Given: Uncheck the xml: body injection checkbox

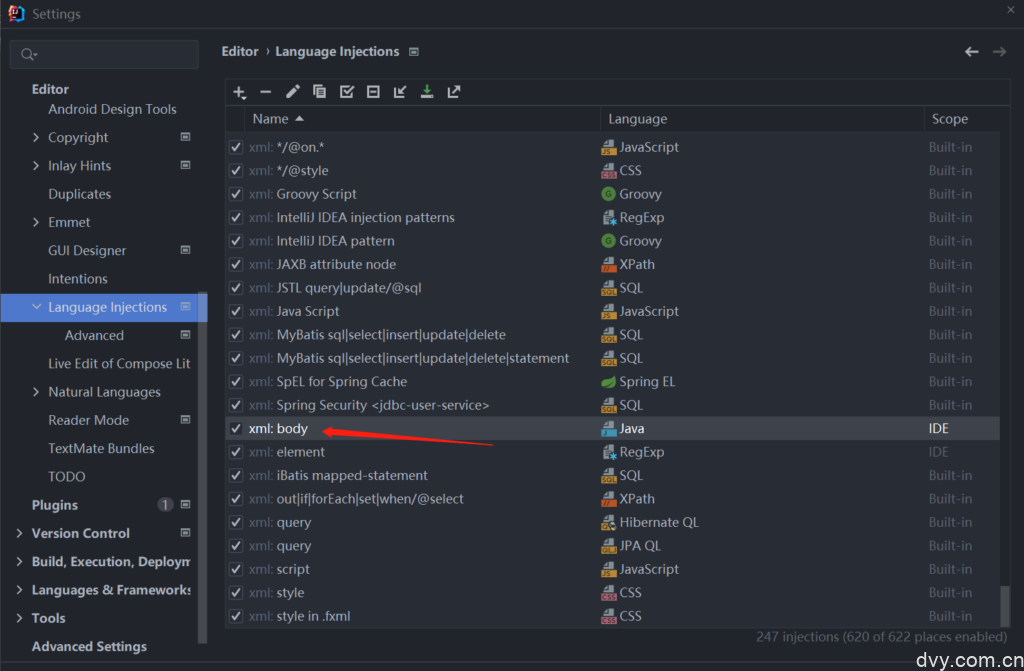Looking at the screenshot, I should click(236, 428).
